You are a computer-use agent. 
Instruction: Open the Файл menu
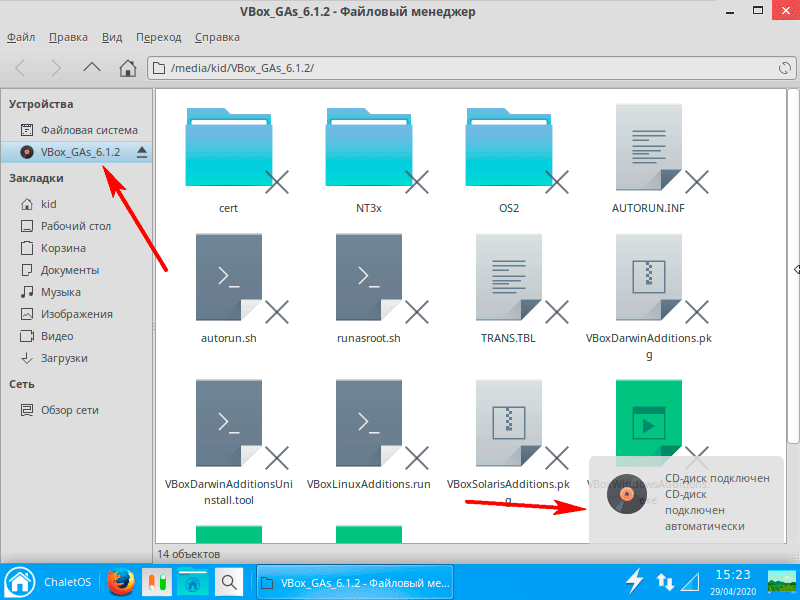pos(21,37)
